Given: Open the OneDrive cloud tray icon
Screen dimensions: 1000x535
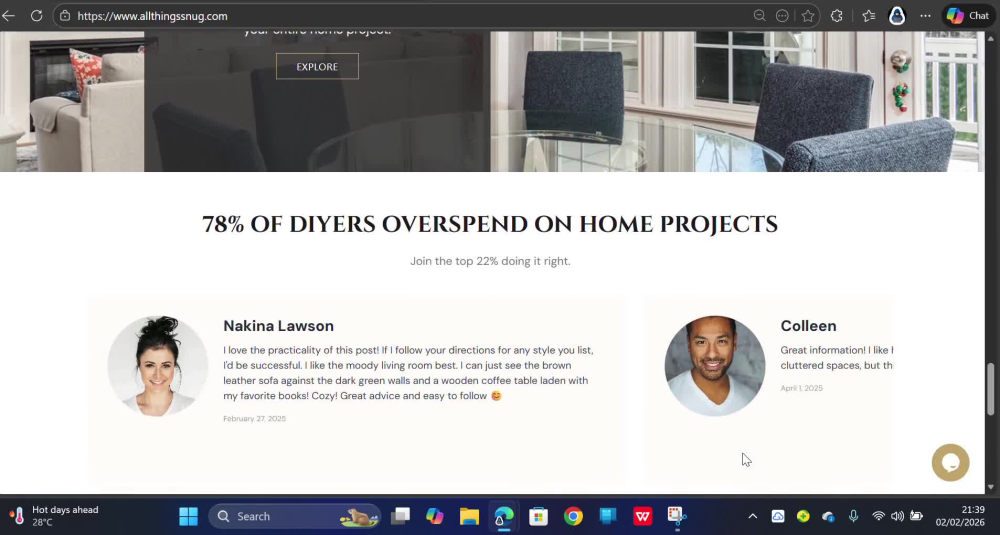Looking at the screenshot, I should (x=828, y=517).
